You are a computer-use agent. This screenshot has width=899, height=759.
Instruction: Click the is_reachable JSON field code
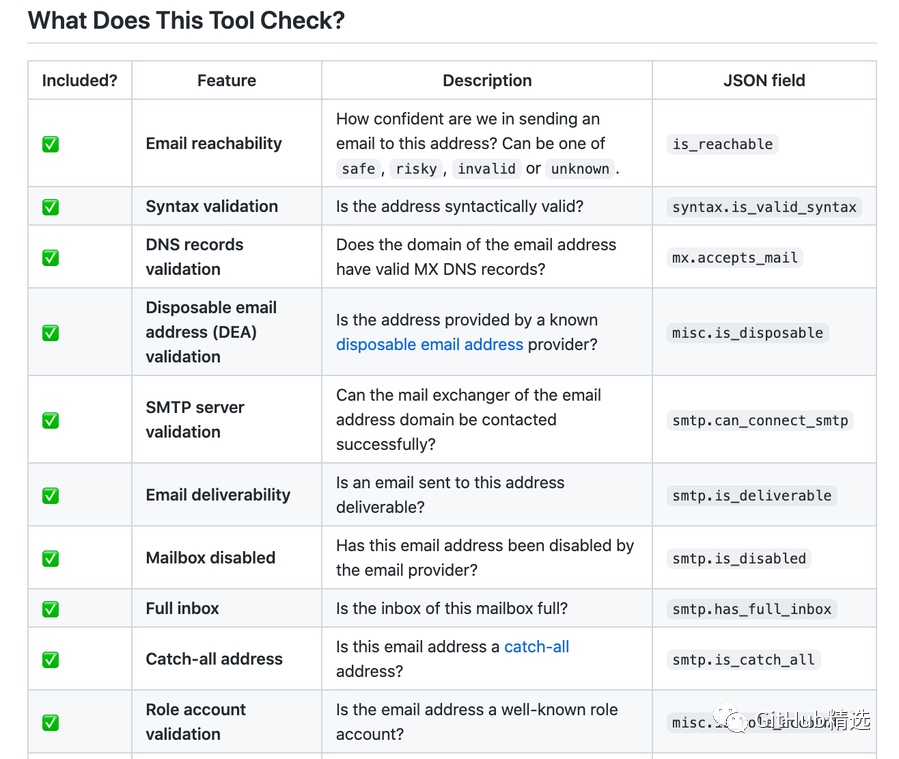click(x=722, y=144)
